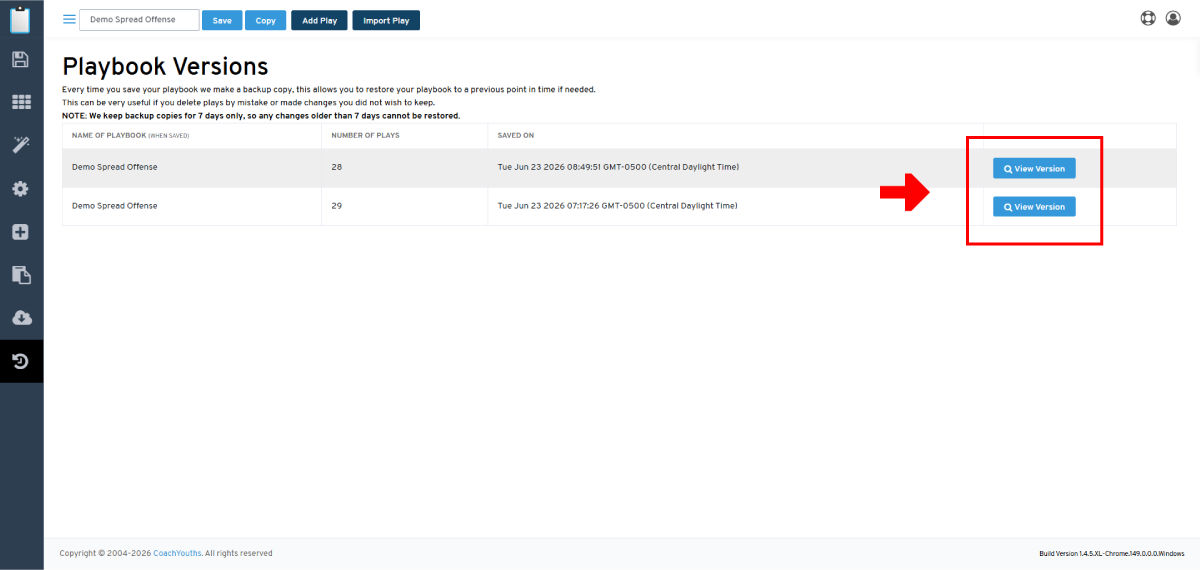Image resolution: width=1200 pixels, height=570 pixels.
Task: Click the cloud download icon in sidebar
Action: (21, 318)
